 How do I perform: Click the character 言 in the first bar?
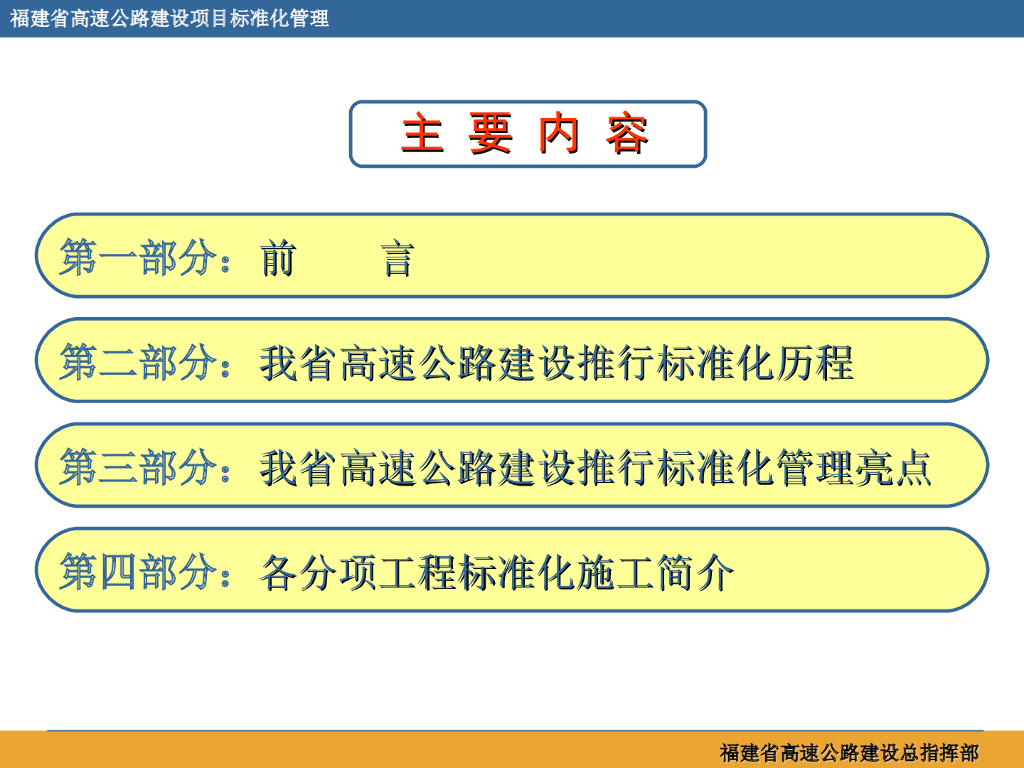(397, 258)
